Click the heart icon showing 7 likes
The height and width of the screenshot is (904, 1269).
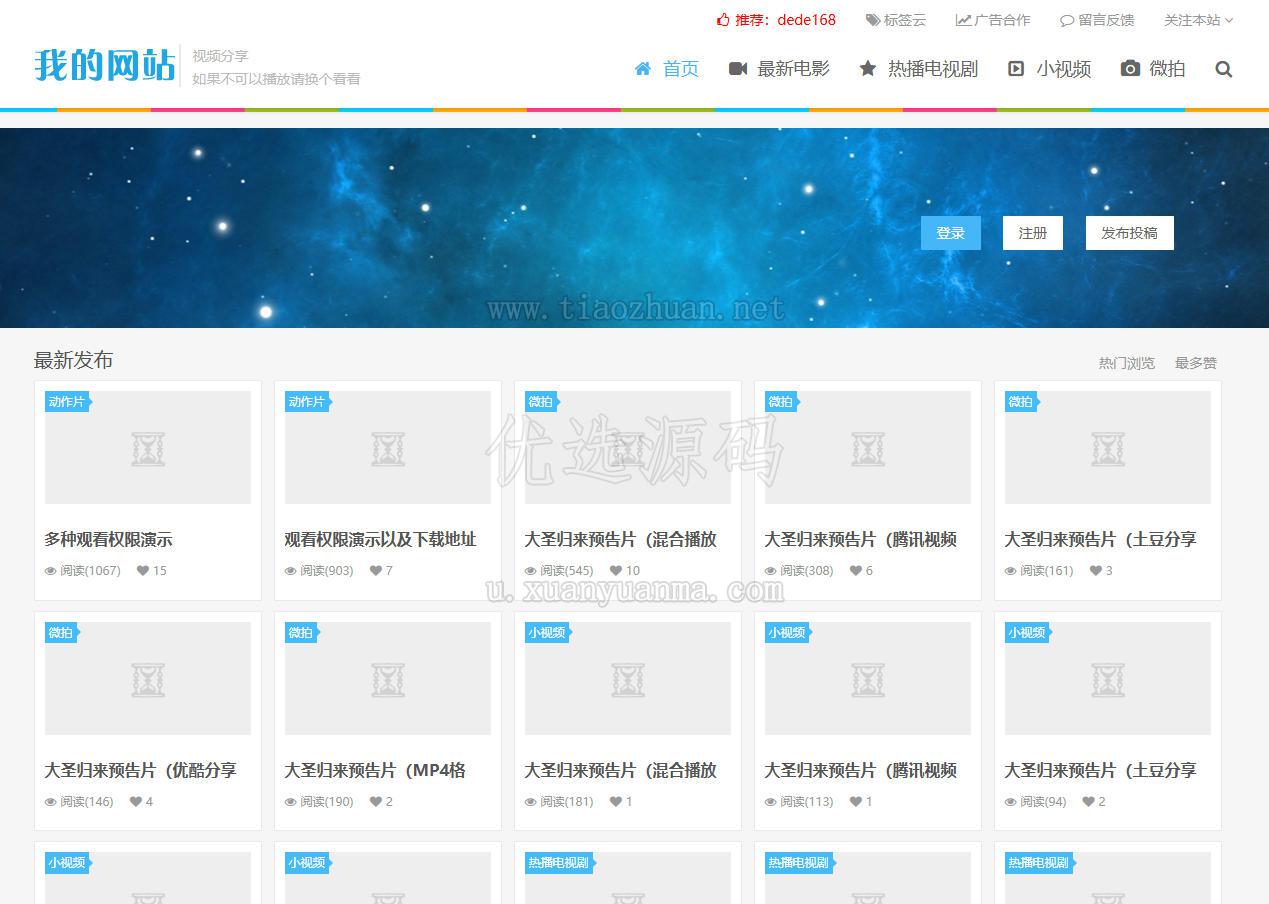point(376,570)
